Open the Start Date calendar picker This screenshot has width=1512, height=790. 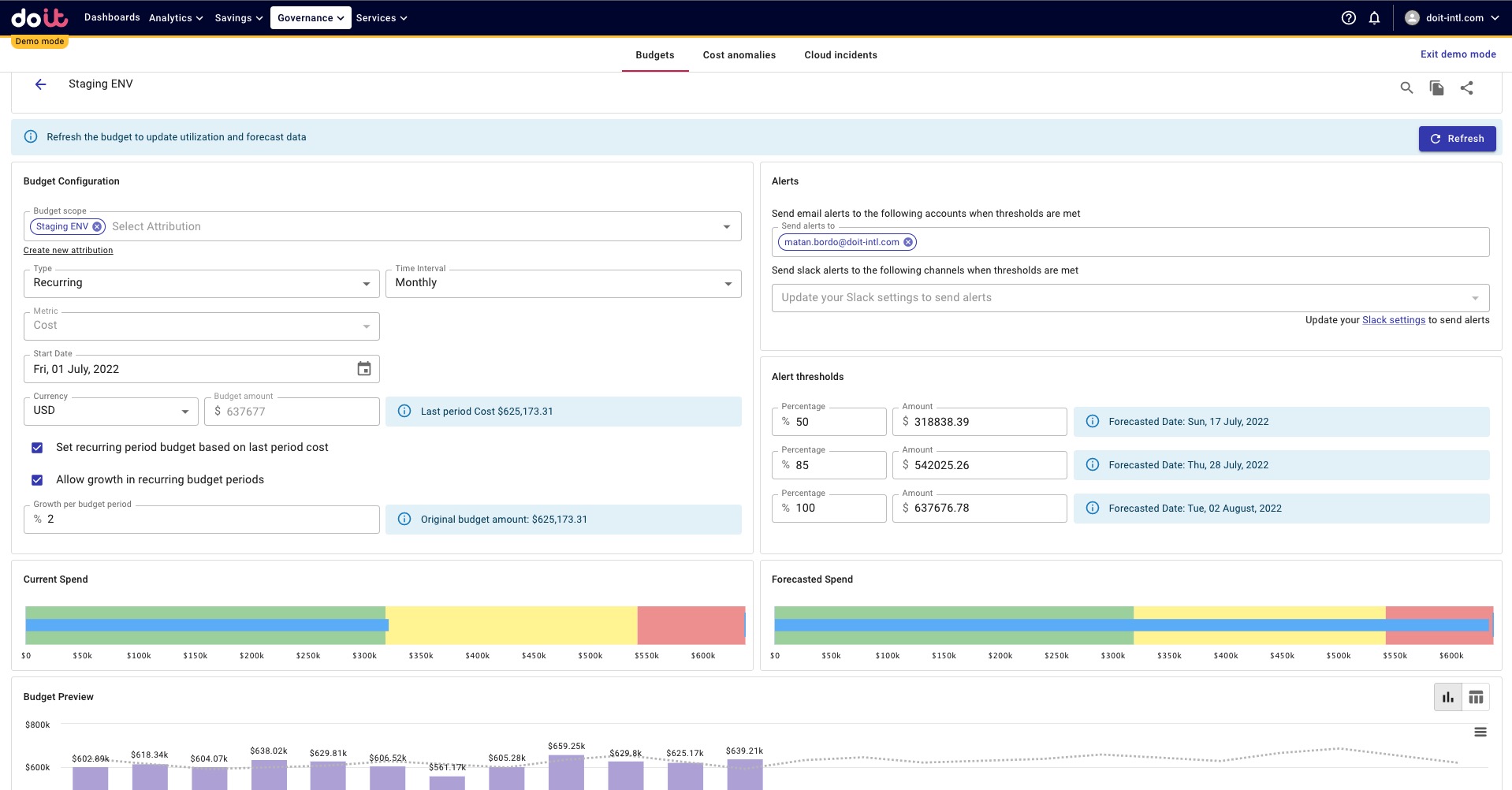363,368
